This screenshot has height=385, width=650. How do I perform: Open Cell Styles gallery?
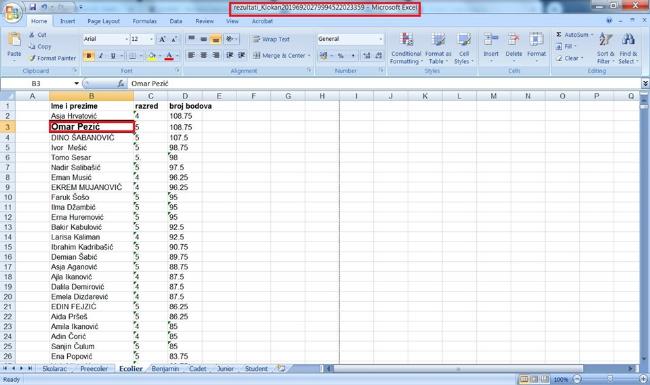coord(464,48)
